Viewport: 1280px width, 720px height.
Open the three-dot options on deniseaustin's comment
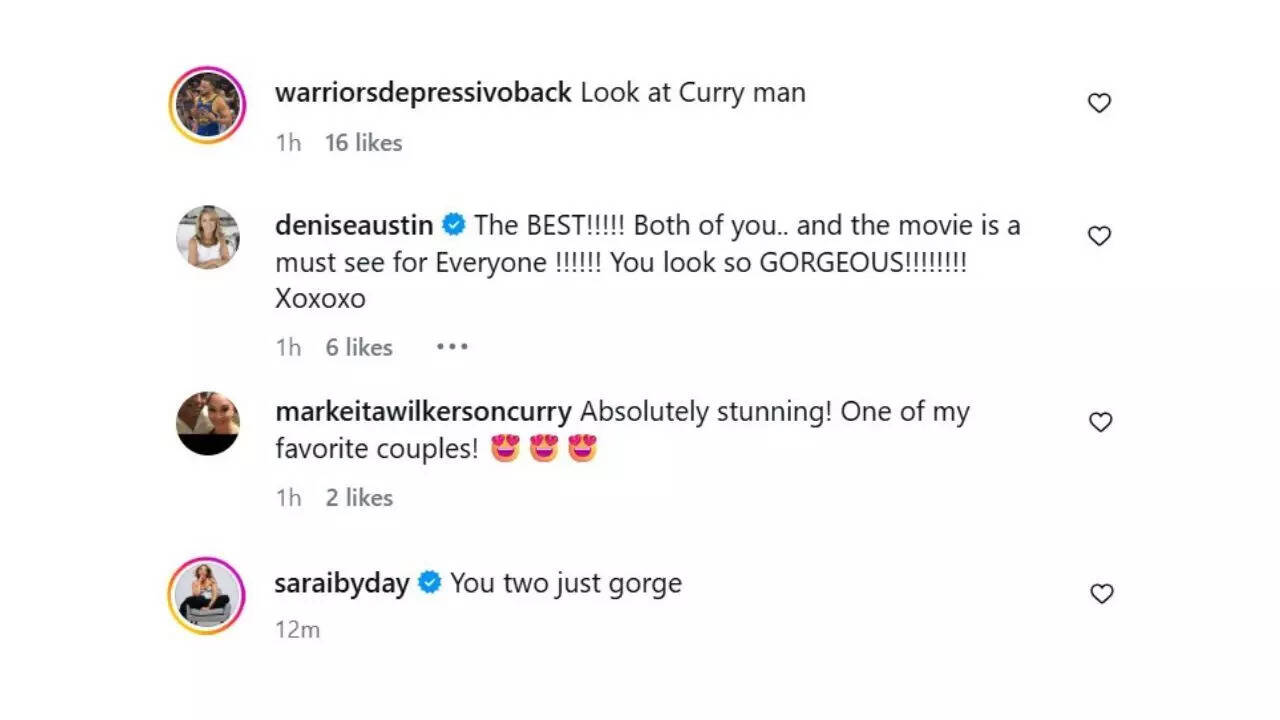click(451, 346)
